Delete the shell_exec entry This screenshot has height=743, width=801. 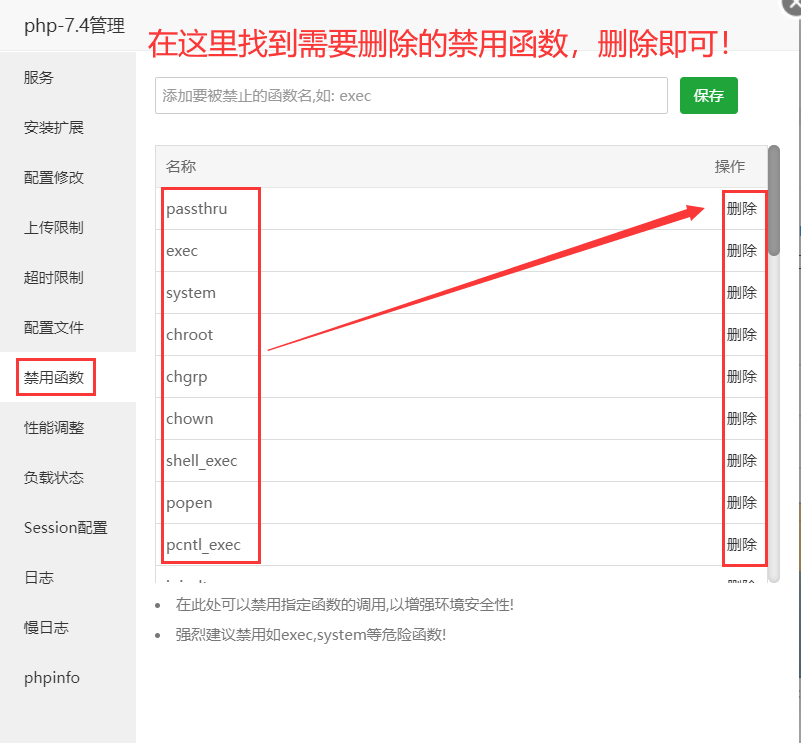tap(741, 461)
